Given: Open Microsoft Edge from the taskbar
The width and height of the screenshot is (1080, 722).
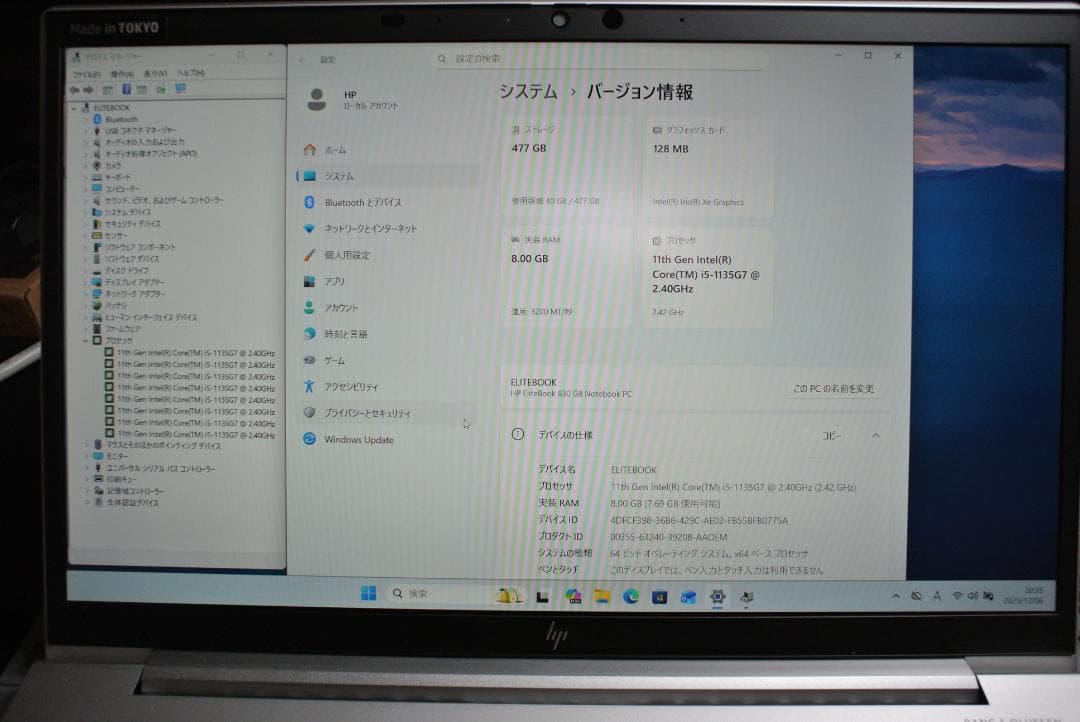Looking at the screenshot, I should pos(629,594).
